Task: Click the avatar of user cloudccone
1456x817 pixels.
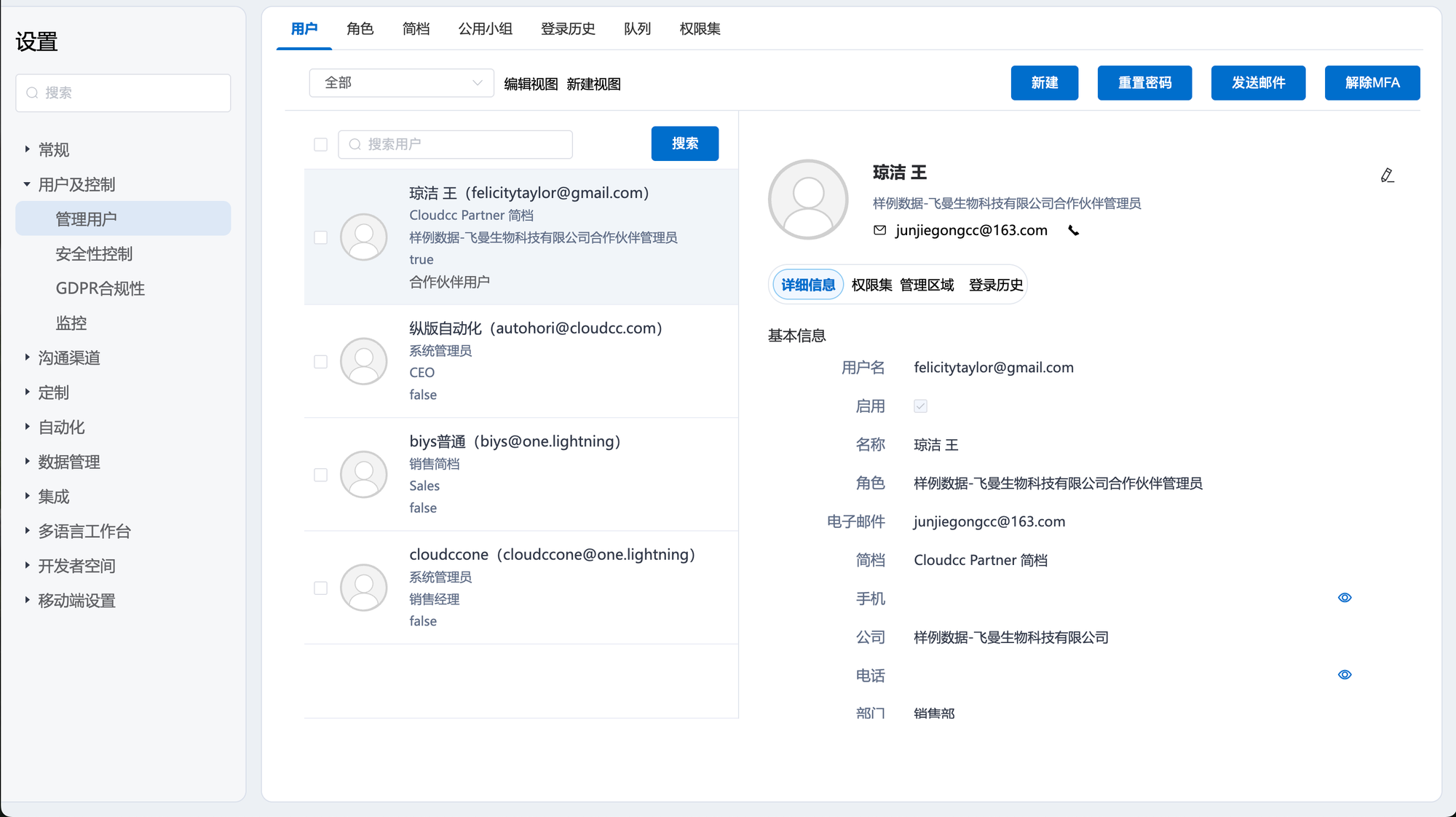Action: tap(363, 588)
